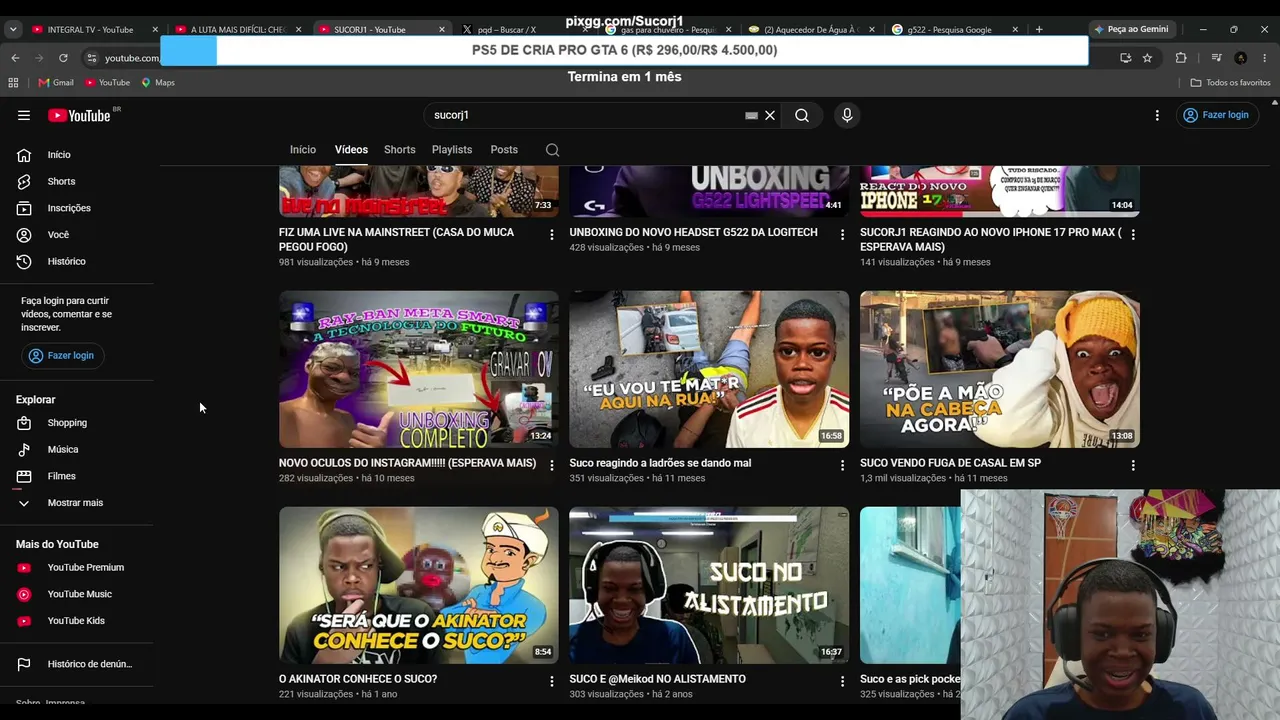Open the Chrome extensions puzzle icon

[1181, 58]
